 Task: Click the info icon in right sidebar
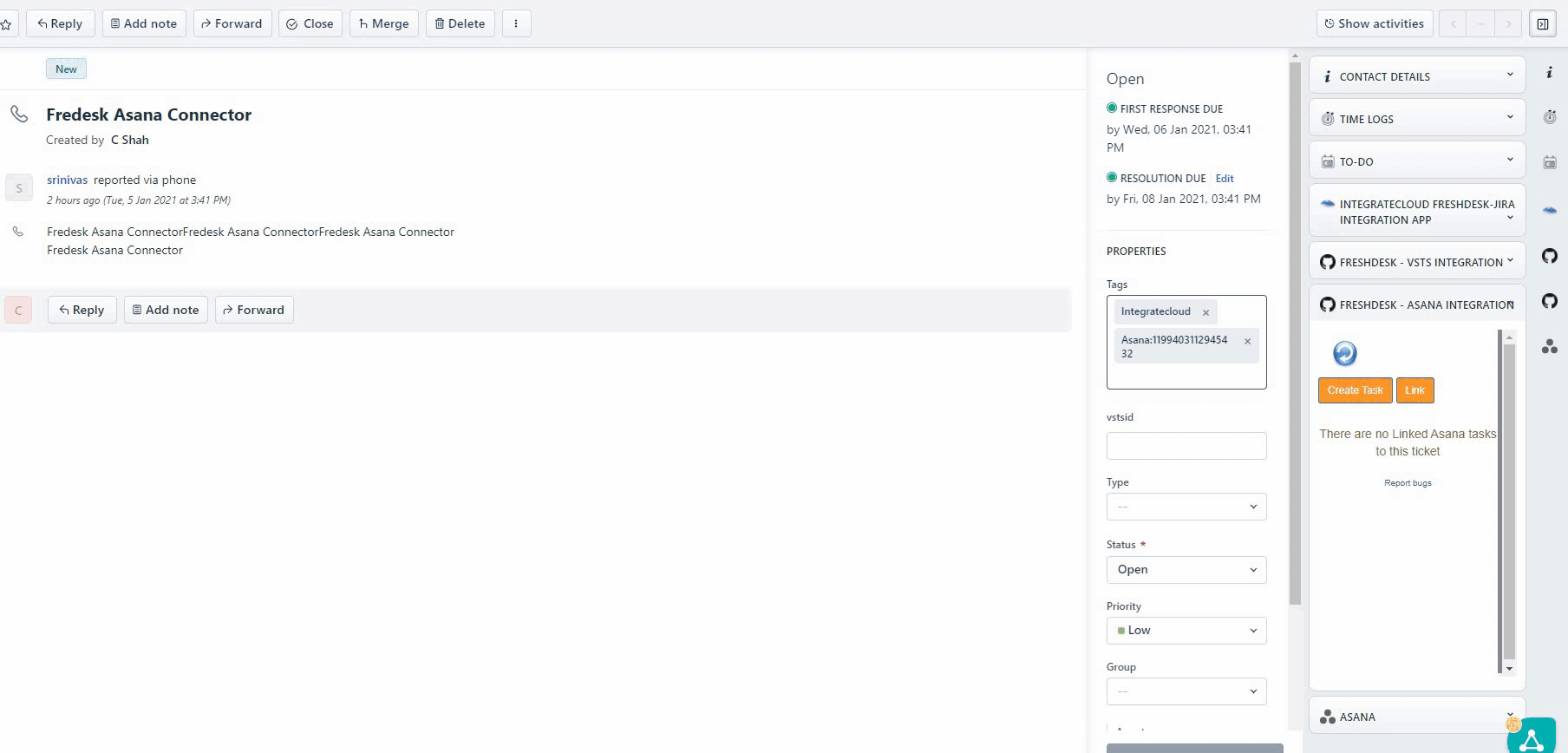[1549, 73]
